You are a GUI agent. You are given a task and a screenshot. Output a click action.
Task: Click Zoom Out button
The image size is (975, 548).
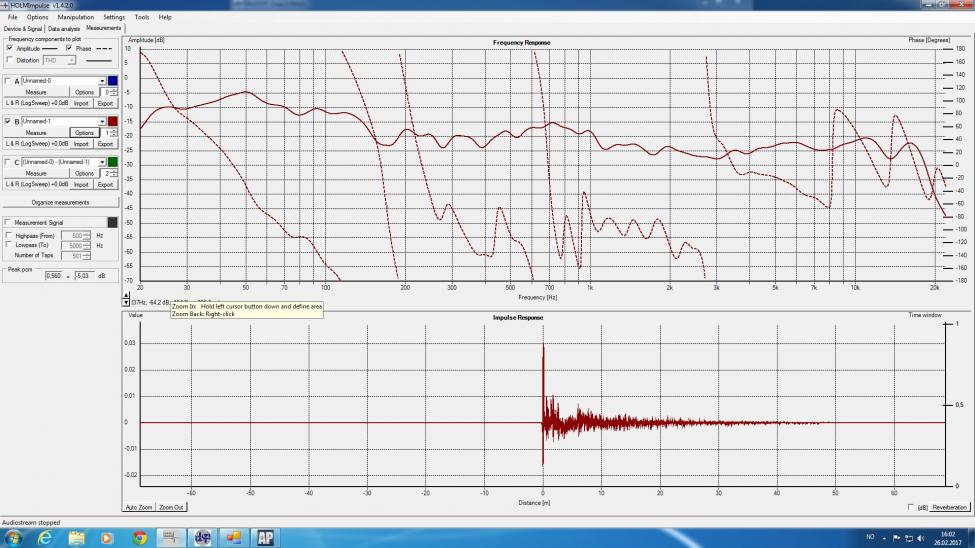[171, 508]
